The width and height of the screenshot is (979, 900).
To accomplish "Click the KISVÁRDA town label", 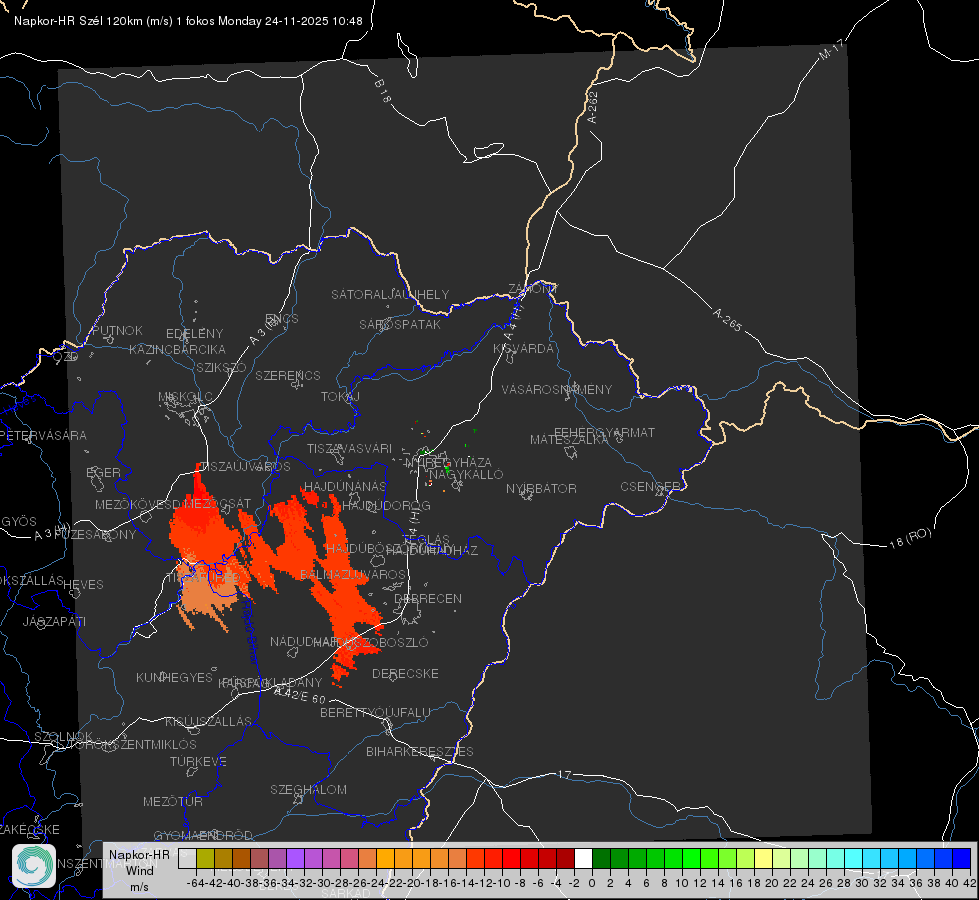I will (x=524, y=349).
